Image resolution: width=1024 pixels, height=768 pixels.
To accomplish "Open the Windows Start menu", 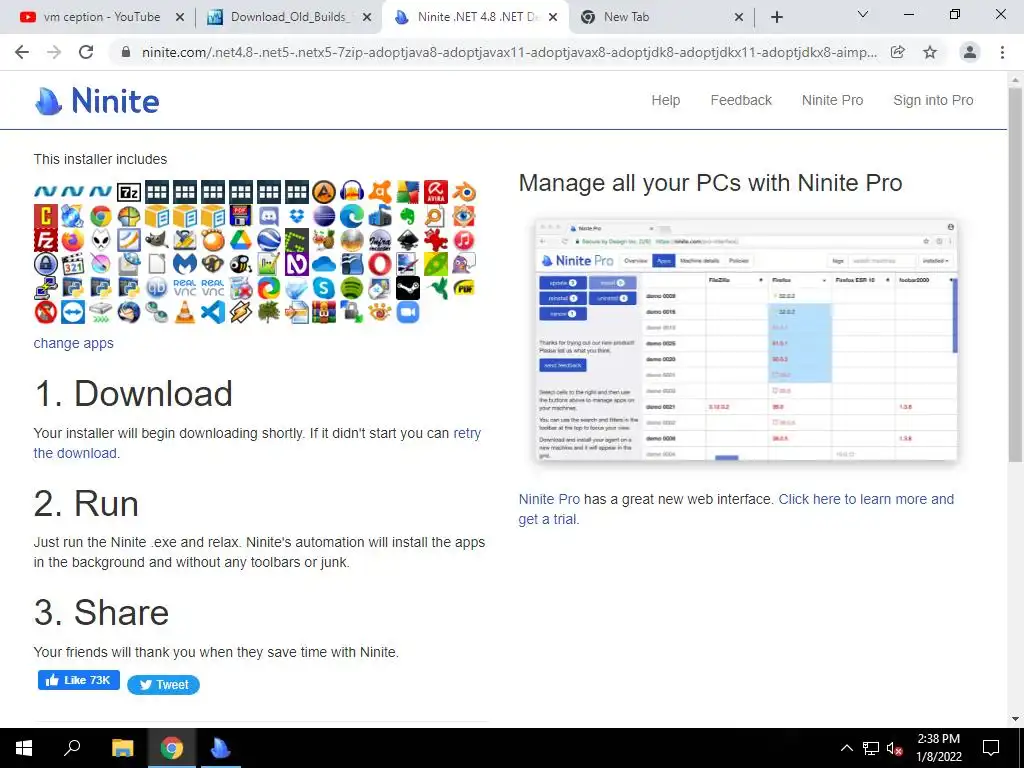I will pyautogui.click(x=24, y=748).
